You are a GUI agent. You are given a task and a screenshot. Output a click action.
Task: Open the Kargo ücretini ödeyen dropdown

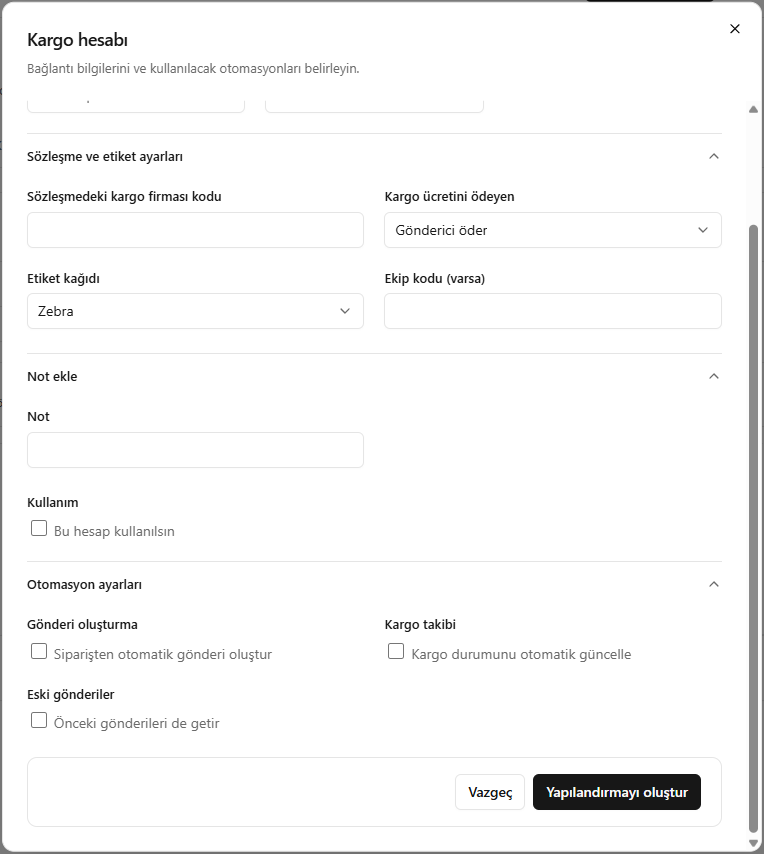(x=553, y=230)
